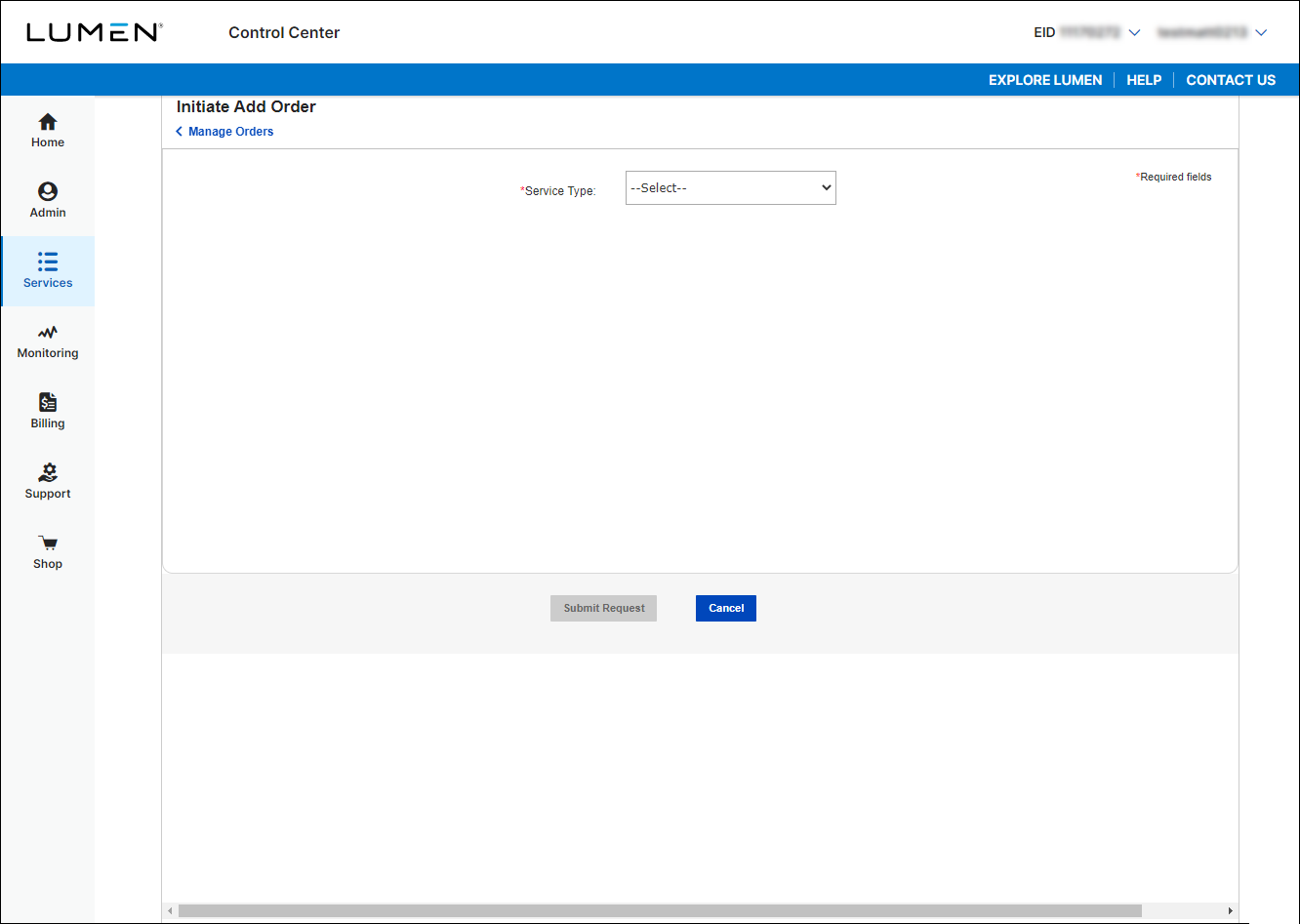Click the Cancel button
The image size is (1300, 924).
[x=726, y=608]
